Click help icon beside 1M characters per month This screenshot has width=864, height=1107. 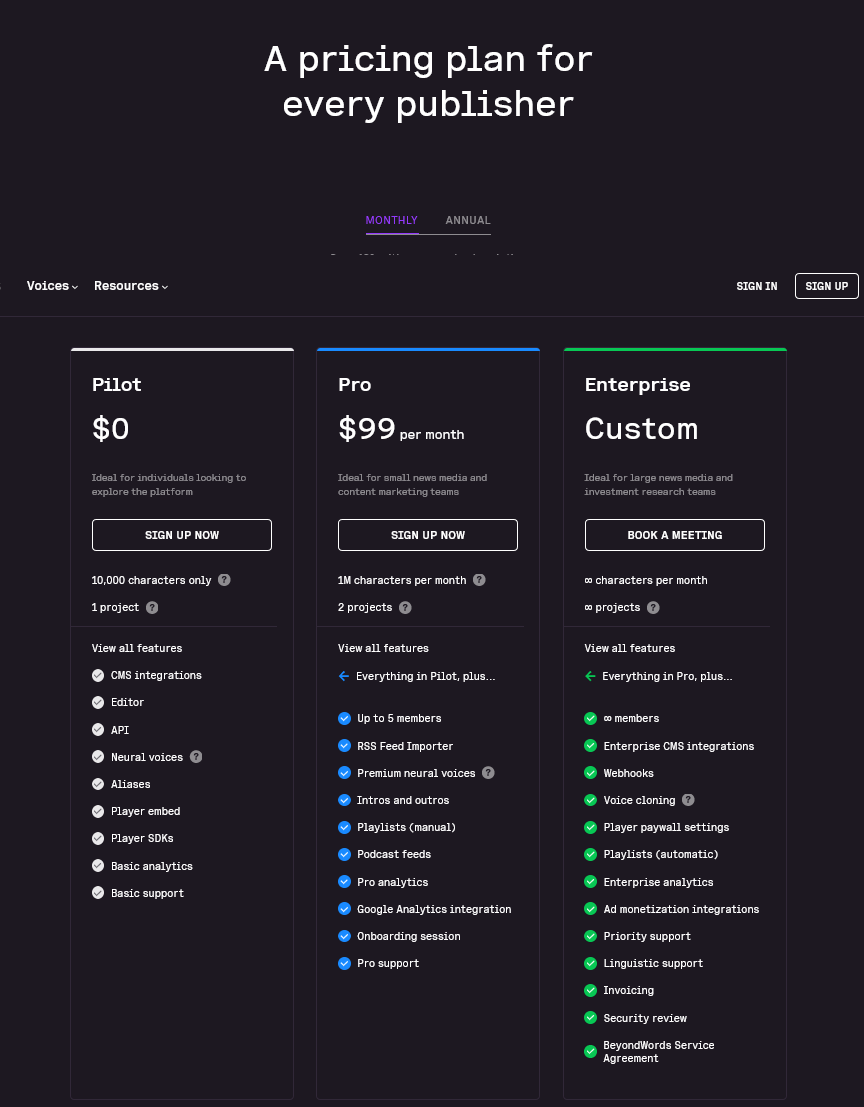pos(479,580)
